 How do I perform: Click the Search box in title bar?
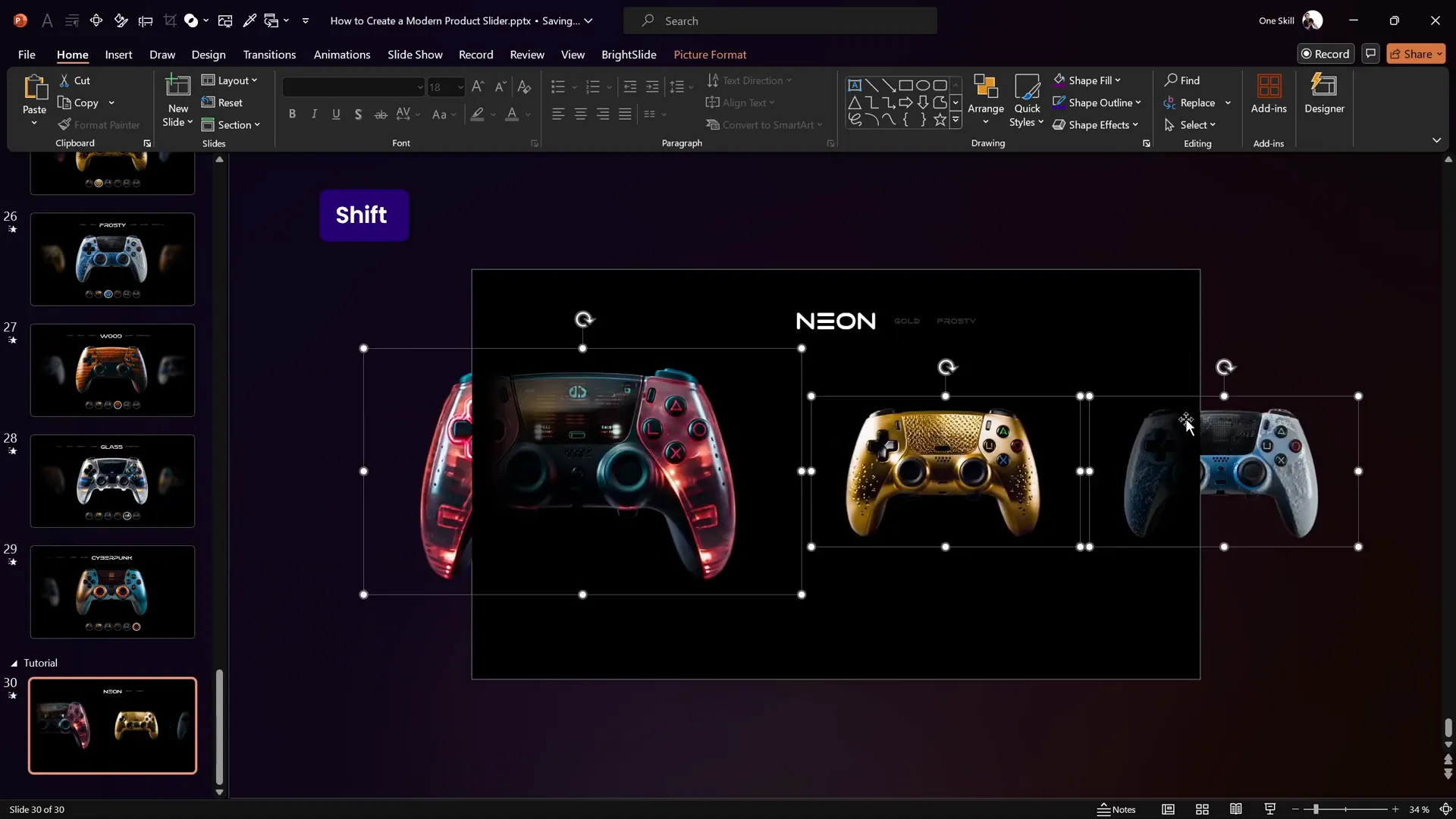click(780, 21)
